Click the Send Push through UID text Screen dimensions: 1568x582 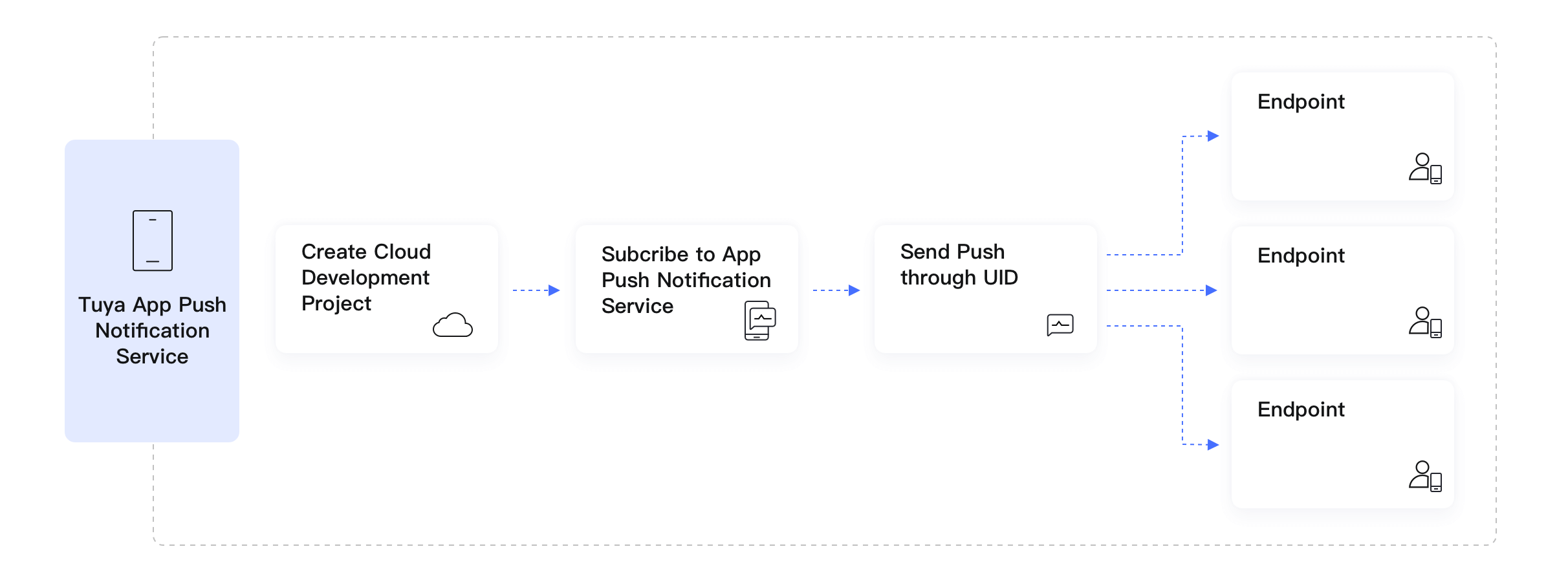point(959,264)
